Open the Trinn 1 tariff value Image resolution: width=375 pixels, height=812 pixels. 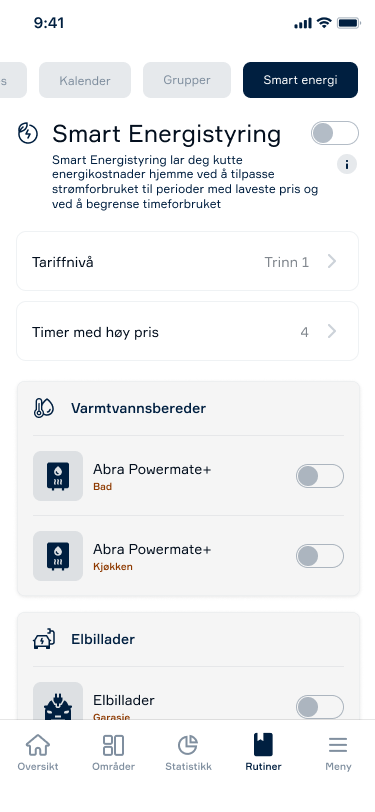(x=286, y=262)
